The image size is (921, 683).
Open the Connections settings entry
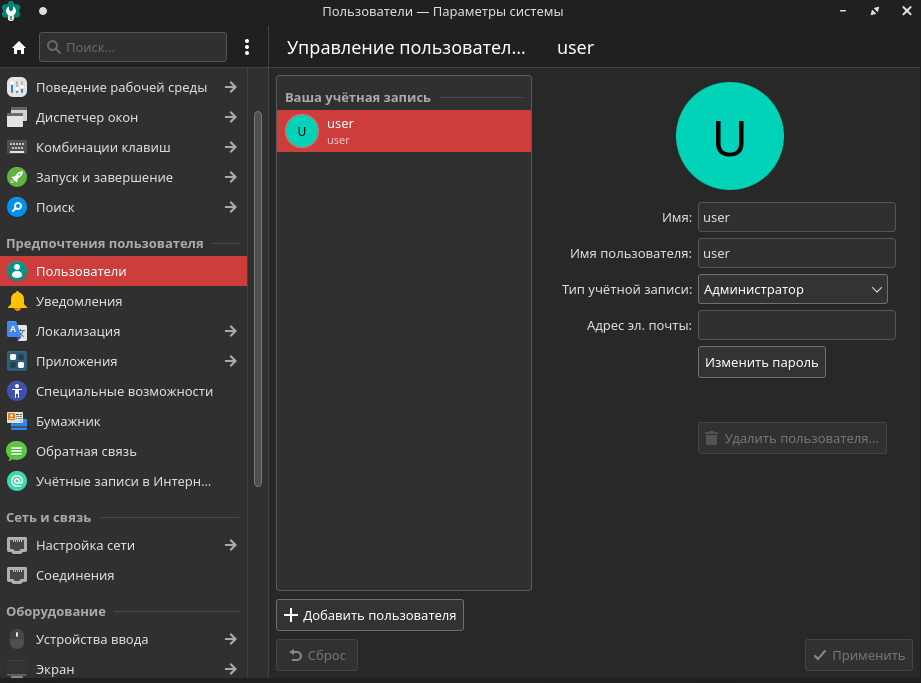[75, 575]
